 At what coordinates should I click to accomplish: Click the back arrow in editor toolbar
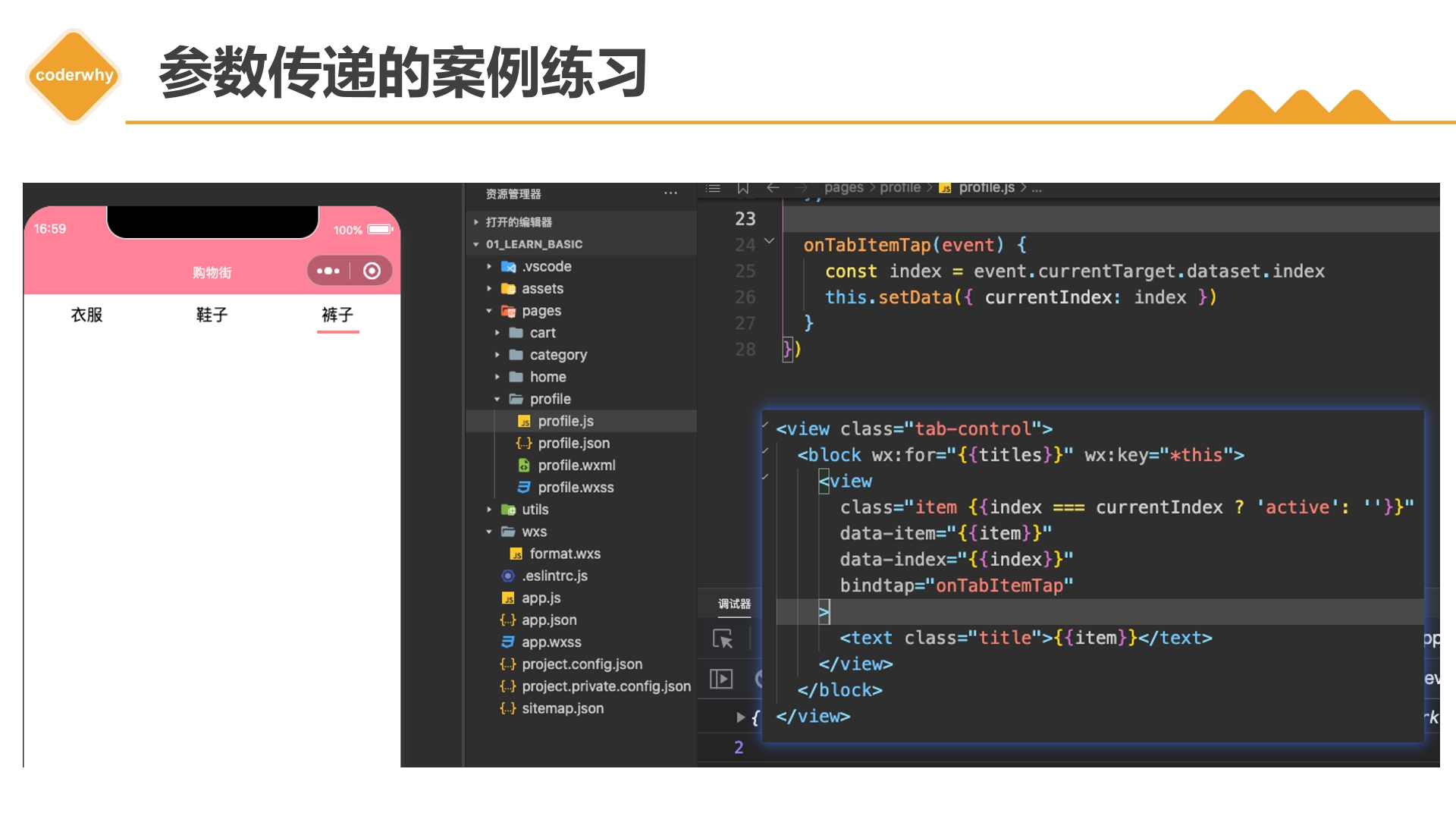[x=773, y=187]
